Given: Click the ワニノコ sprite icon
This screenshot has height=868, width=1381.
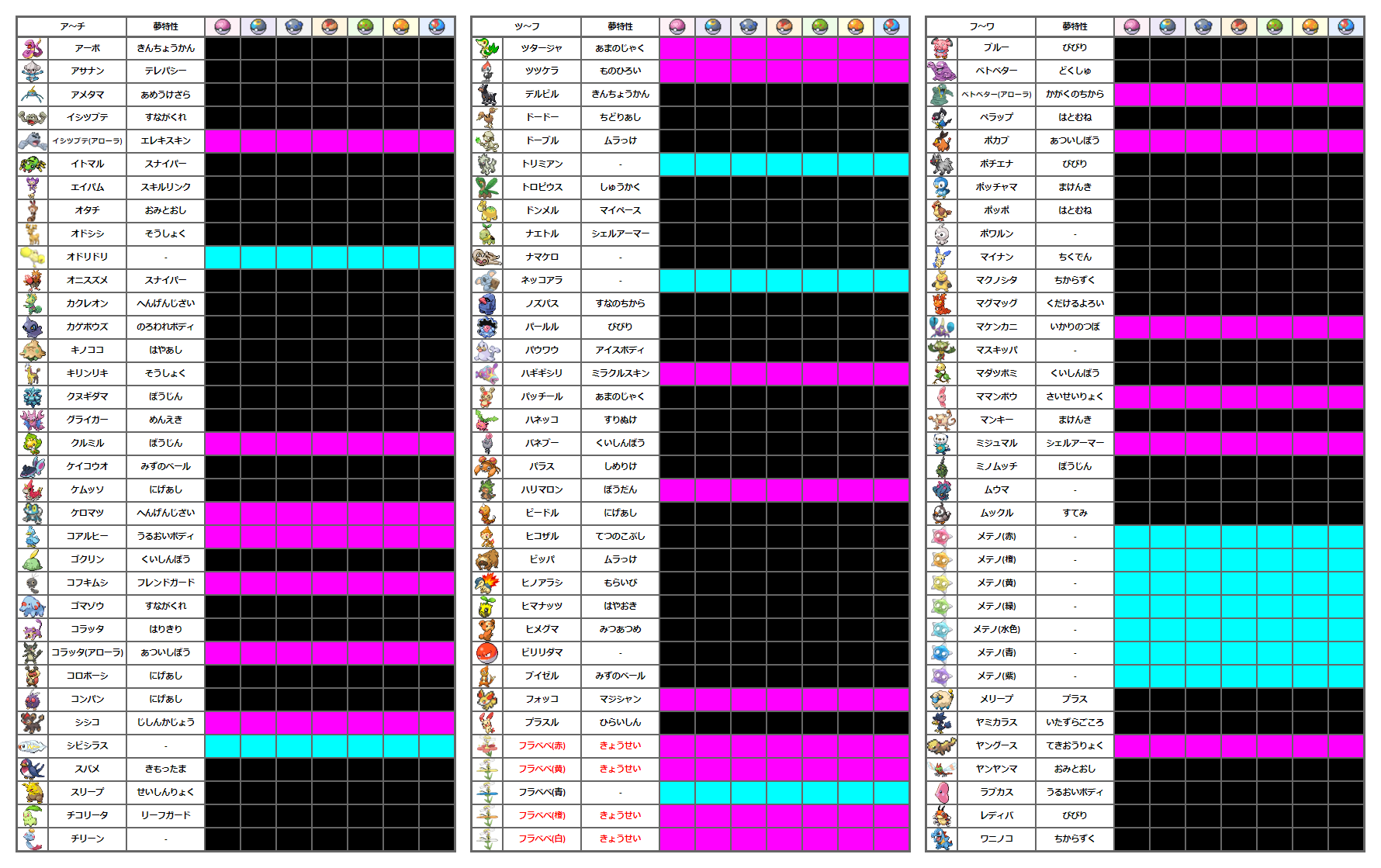Looking at the screenshot, I should click(x=942, y=839).
